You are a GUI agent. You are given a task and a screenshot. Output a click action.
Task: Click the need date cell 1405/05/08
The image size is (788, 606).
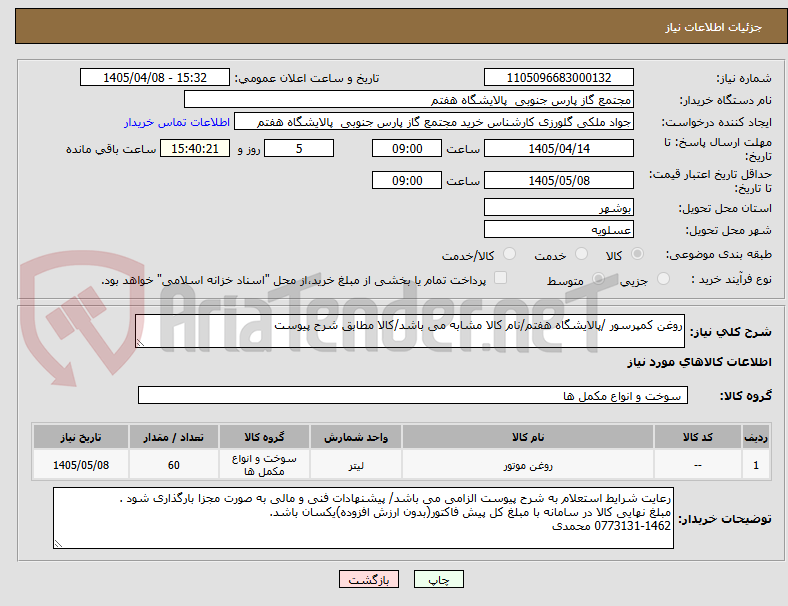pyautogui.click(x=81, y=465)
